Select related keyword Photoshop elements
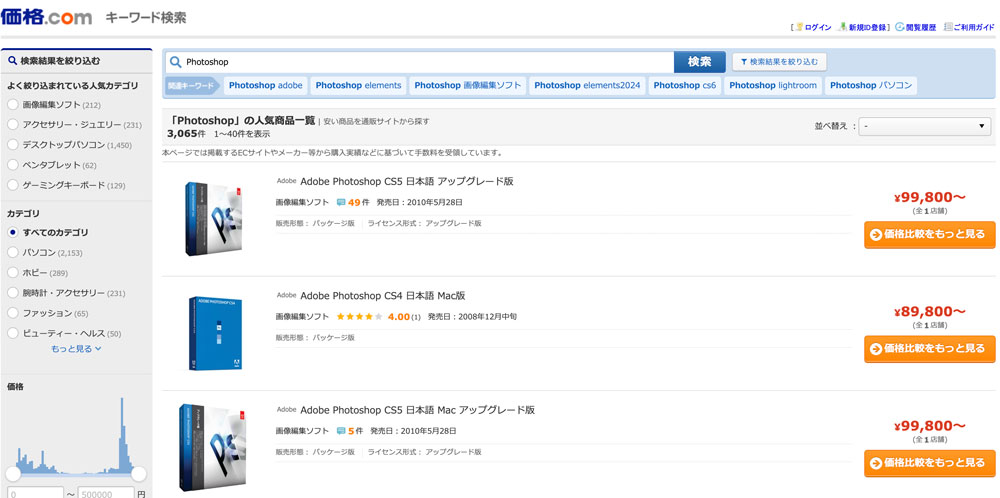 pos(358,86)
